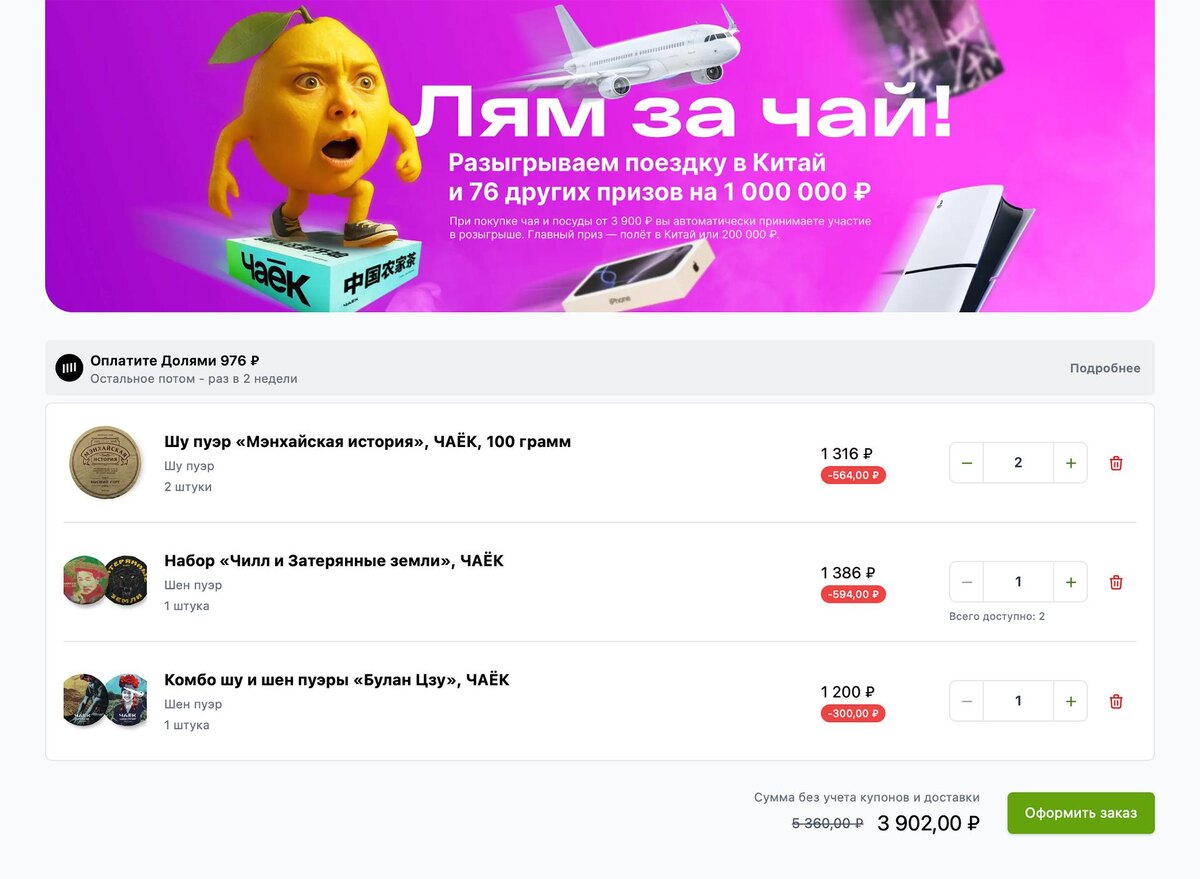Open product title Комбо шу и шен пуэры «Булан Цзу»

(337, 680)
